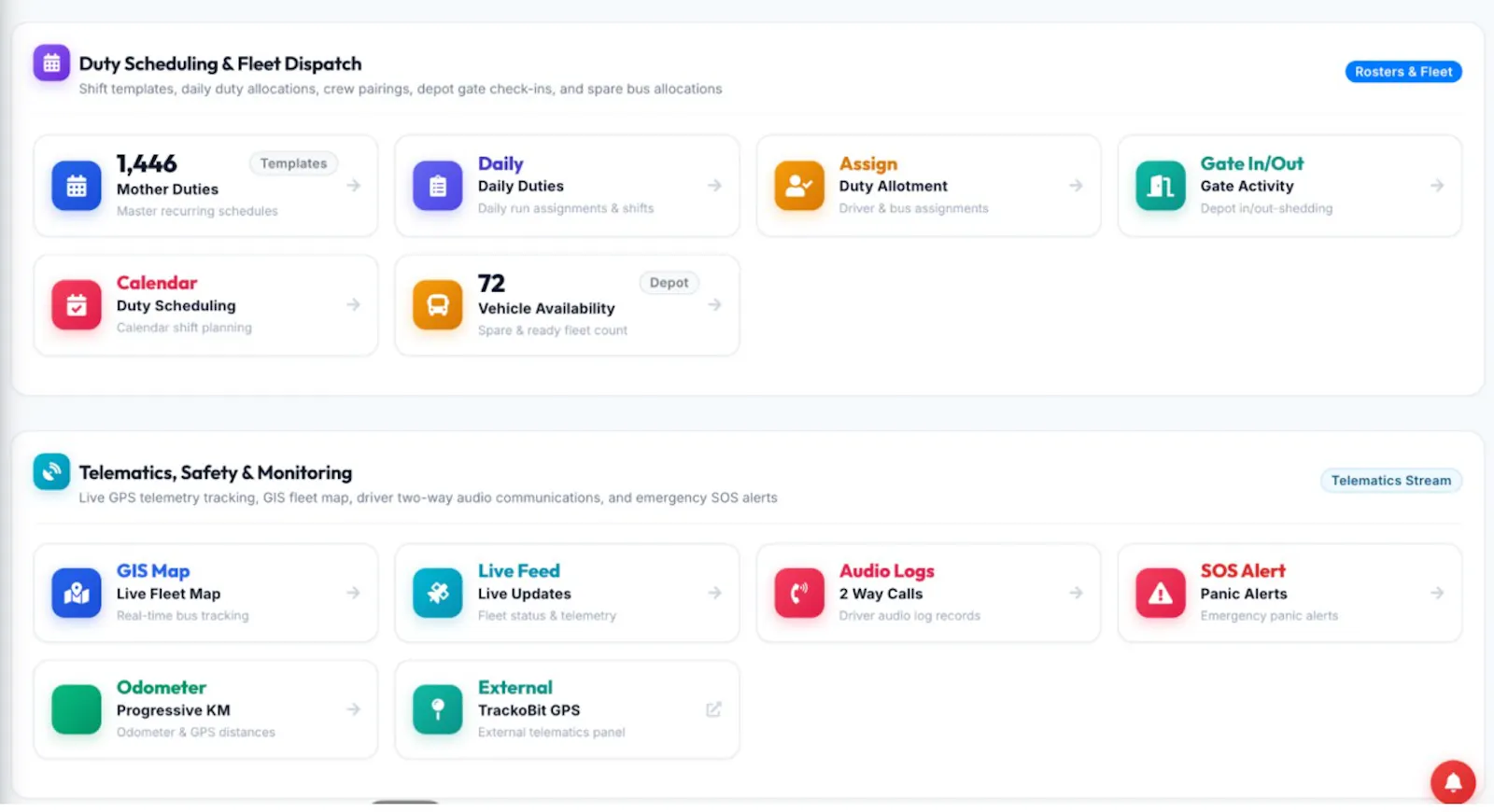The image size is (1494, 812).
Task: Click 'Driver audio log records' text
Action: coord(909,616)
